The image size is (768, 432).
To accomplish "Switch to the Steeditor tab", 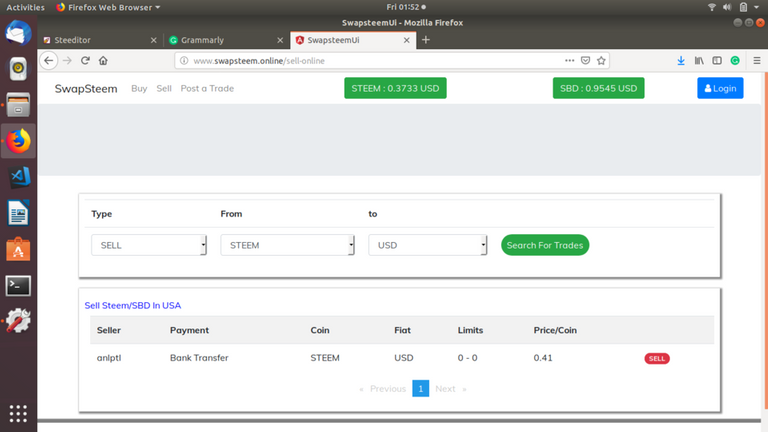I will click(x=100, y=40).
